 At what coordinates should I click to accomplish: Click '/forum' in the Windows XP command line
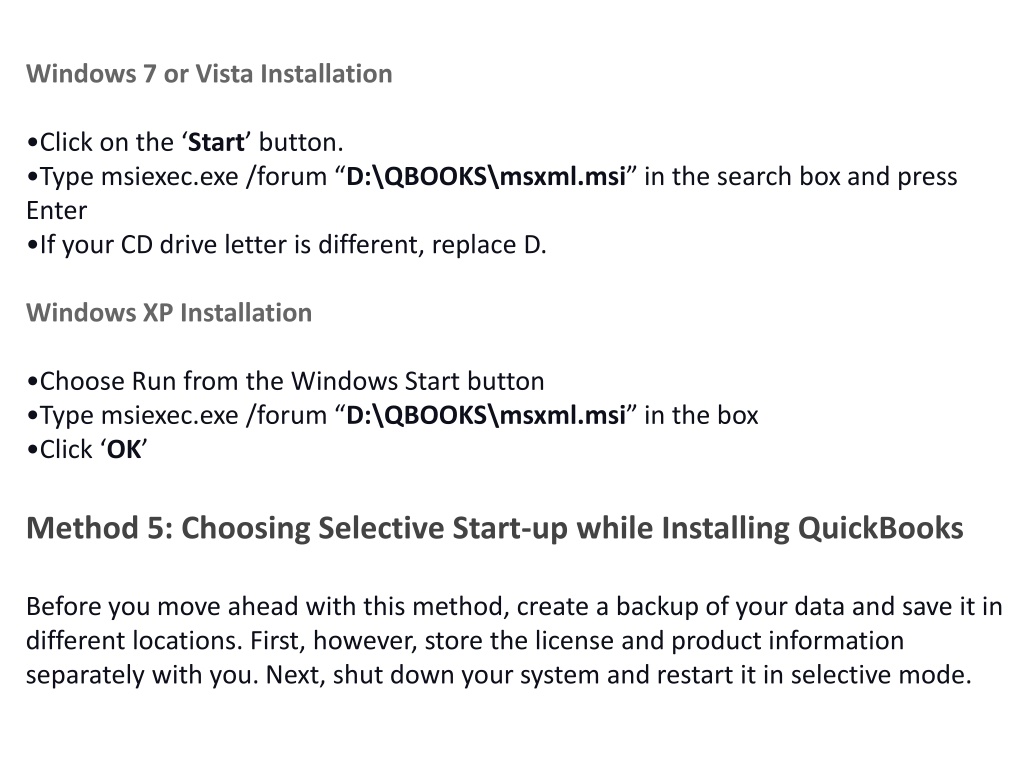286,415
